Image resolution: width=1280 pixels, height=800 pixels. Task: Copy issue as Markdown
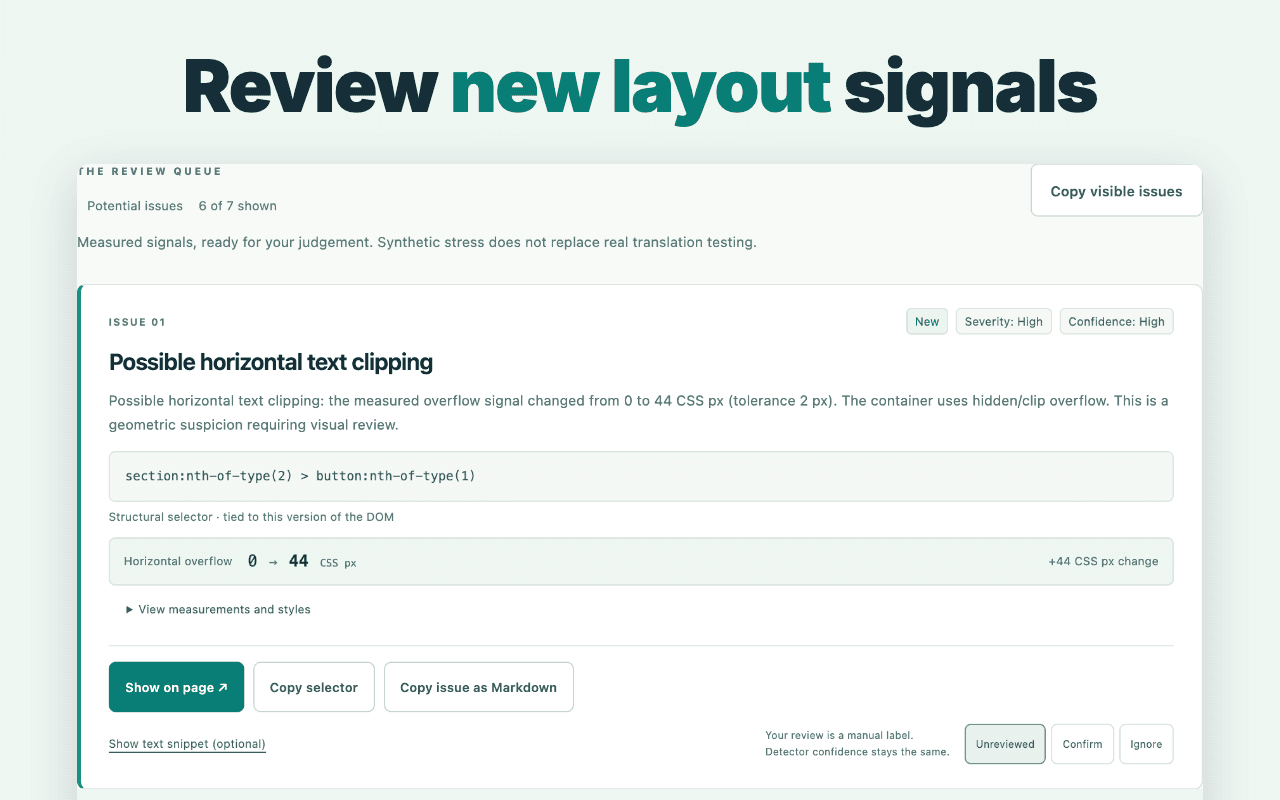coord(479,687)
